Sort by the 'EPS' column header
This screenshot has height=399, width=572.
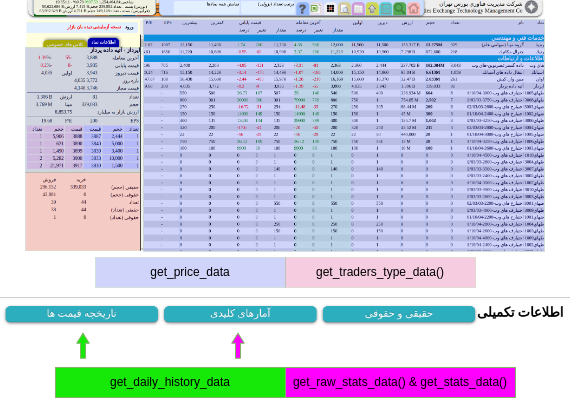pyautogui.click(x=167, y=23)
